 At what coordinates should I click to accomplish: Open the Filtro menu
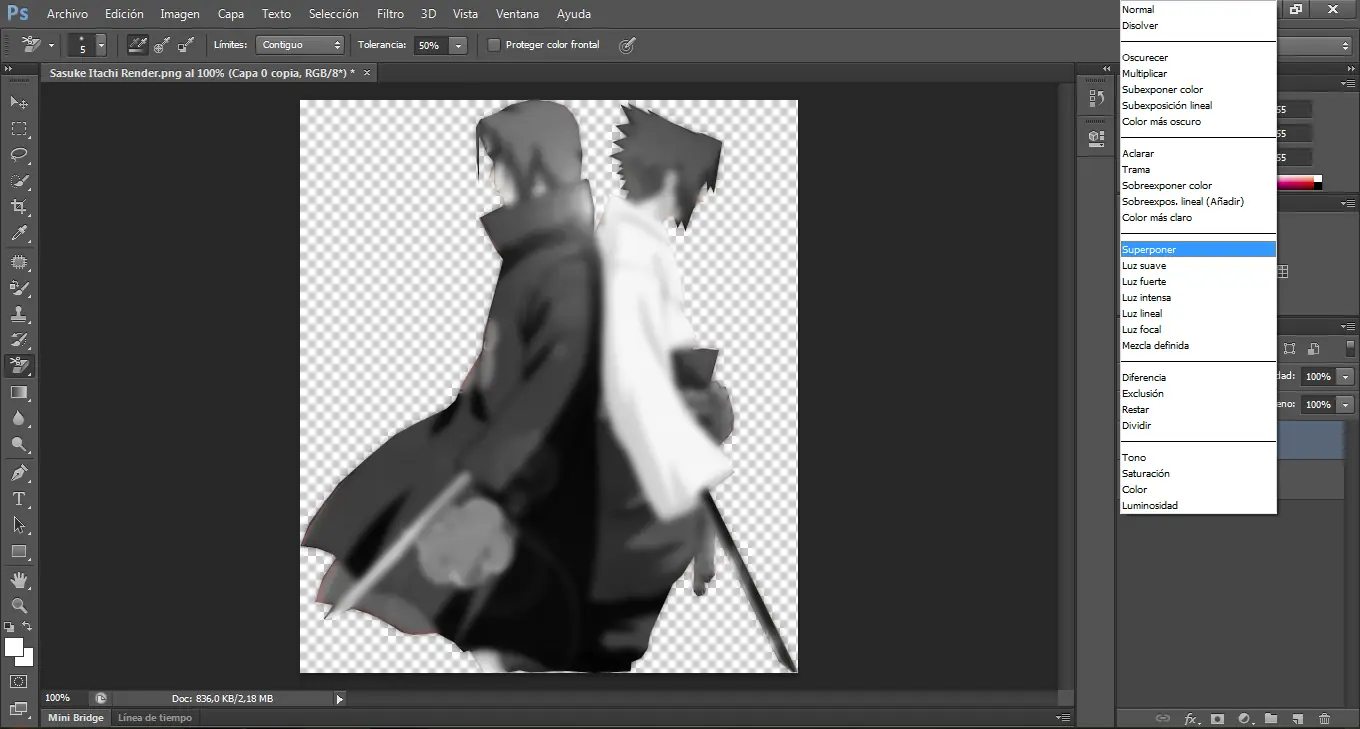391,14
